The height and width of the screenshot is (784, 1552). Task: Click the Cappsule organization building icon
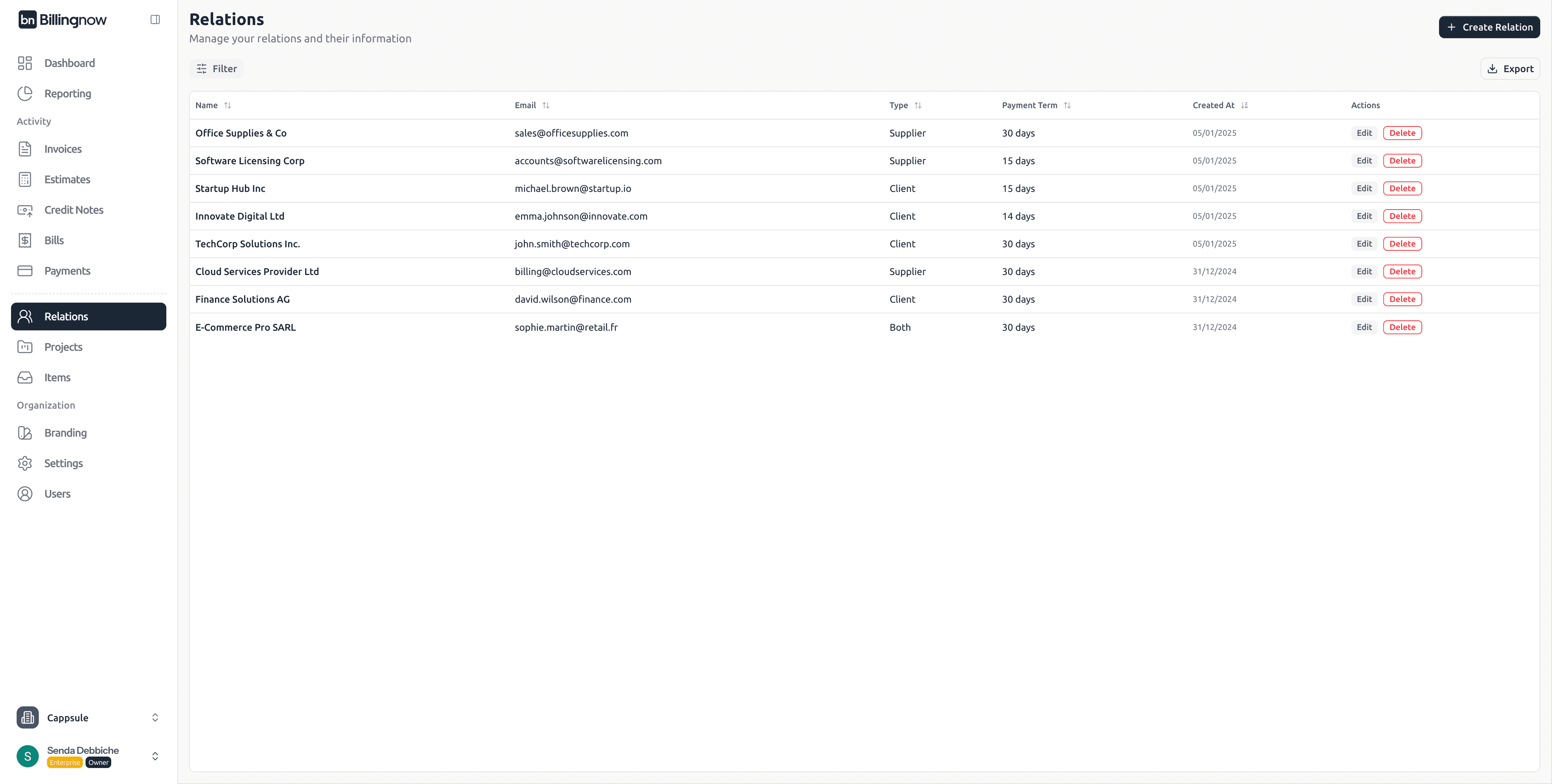pos(28,717)
